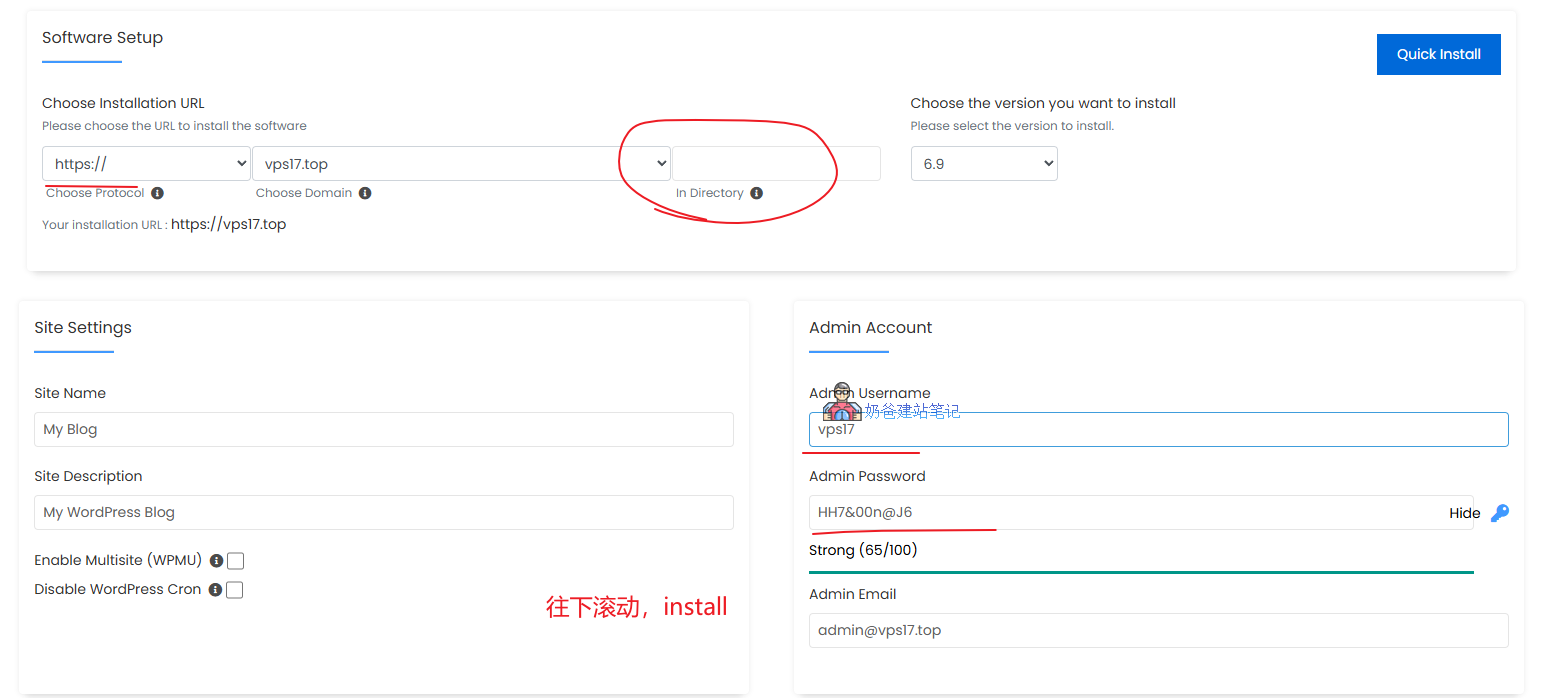Click info icon for Enable Multisite (WPMU)
Screen dimensions: 1541x698
[x=216, y=561]
